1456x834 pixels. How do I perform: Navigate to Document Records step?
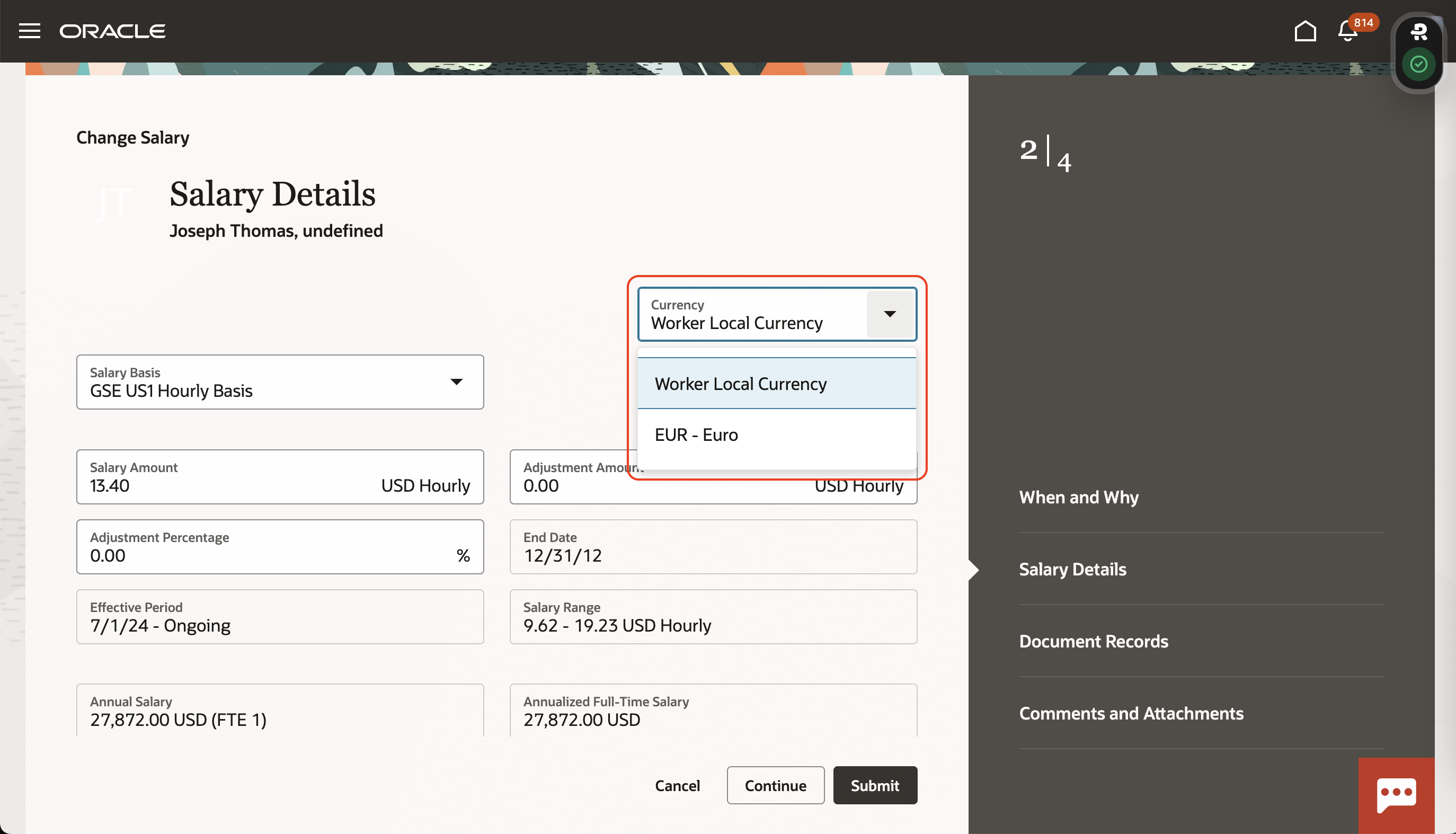(1094, 640)
